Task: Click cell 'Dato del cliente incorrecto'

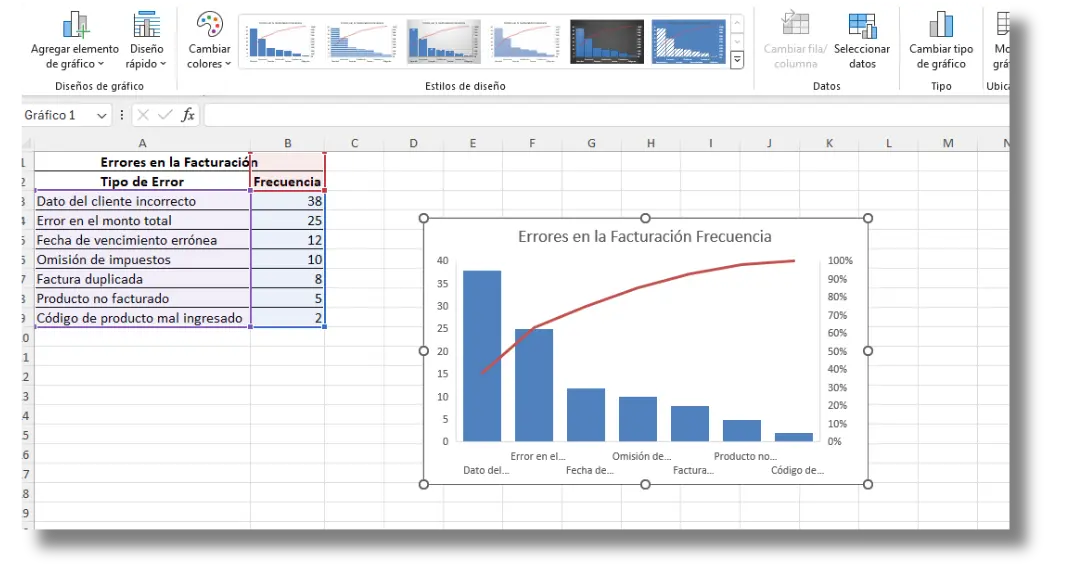Action: 142,201
